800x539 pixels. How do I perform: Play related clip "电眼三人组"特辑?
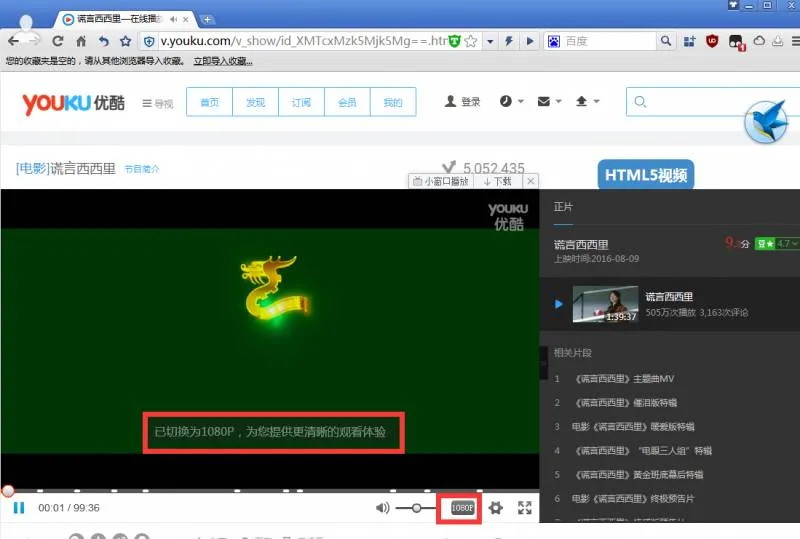coord(643,451)
